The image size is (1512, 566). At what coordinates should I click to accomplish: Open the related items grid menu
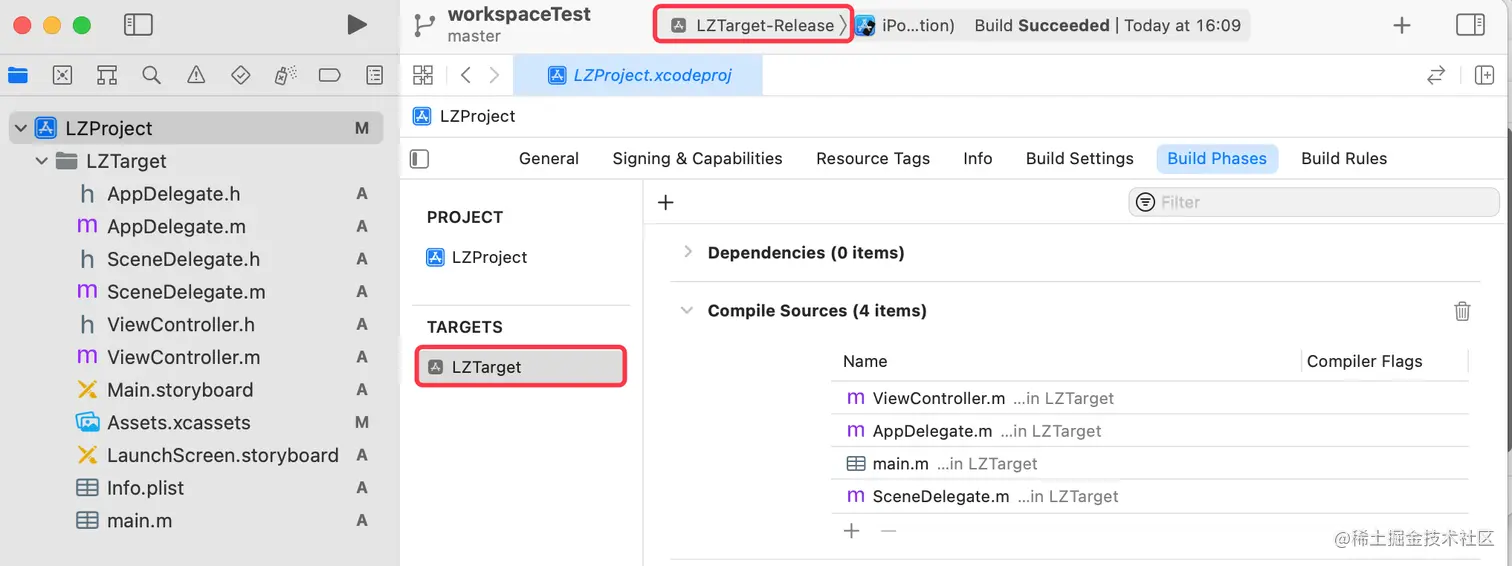(x=423, y=75)
